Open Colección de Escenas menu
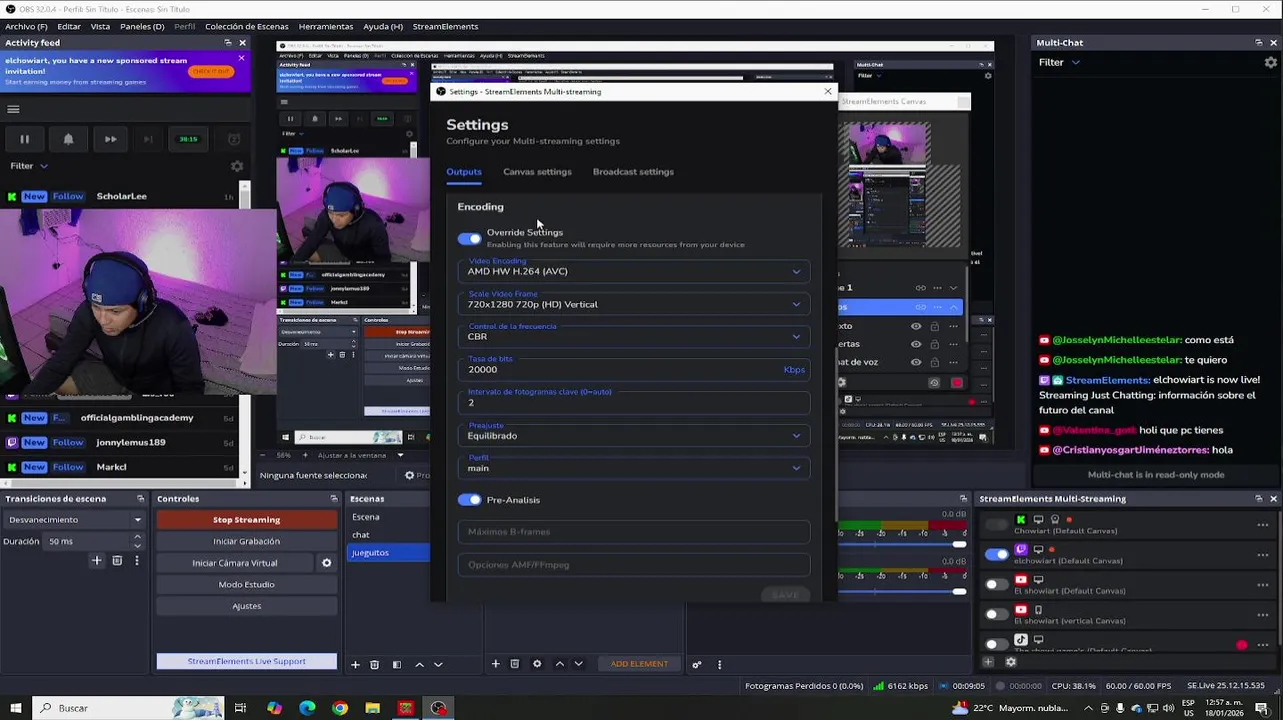 [247, 26]
